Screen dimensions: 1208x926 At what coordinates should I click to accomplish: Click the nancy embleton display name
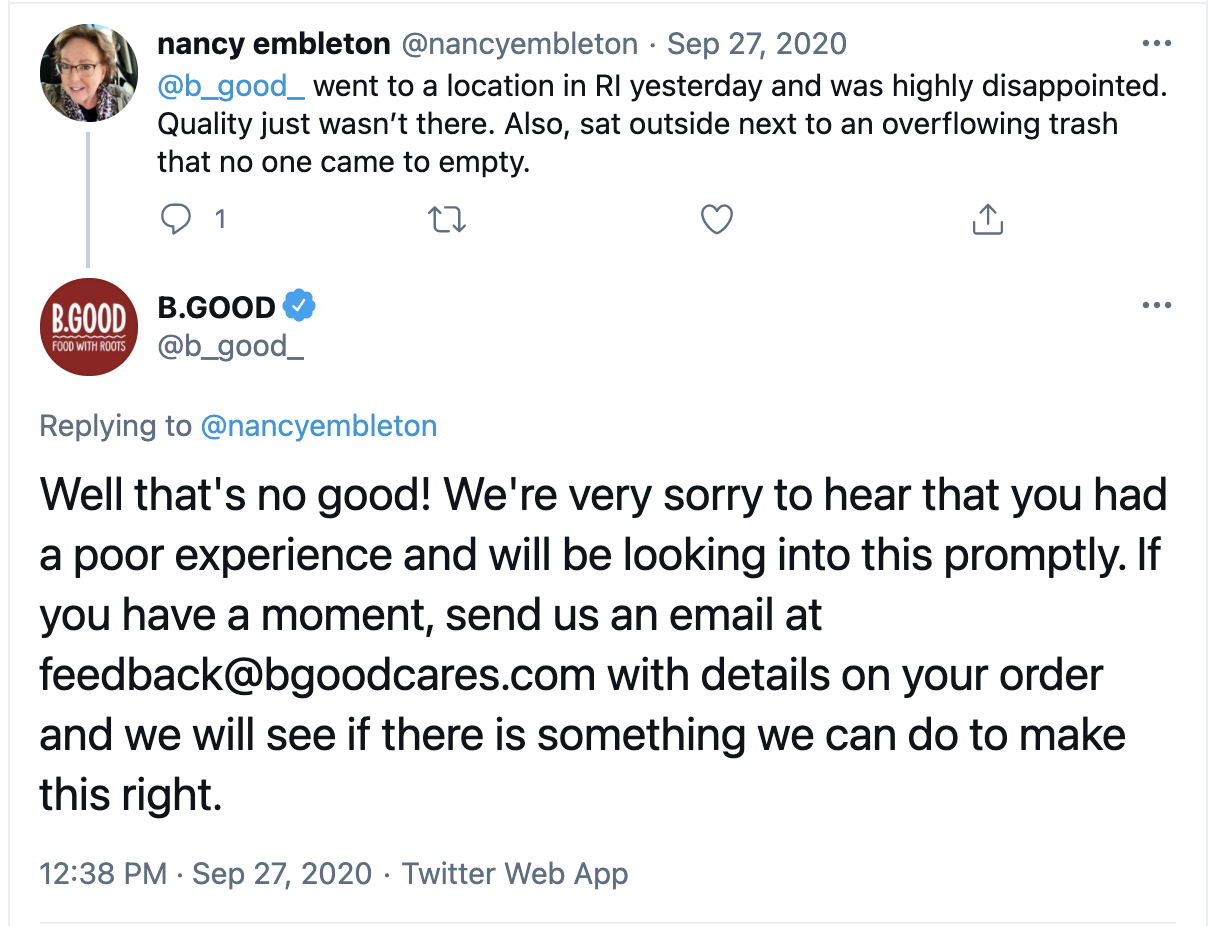[273, 44]
